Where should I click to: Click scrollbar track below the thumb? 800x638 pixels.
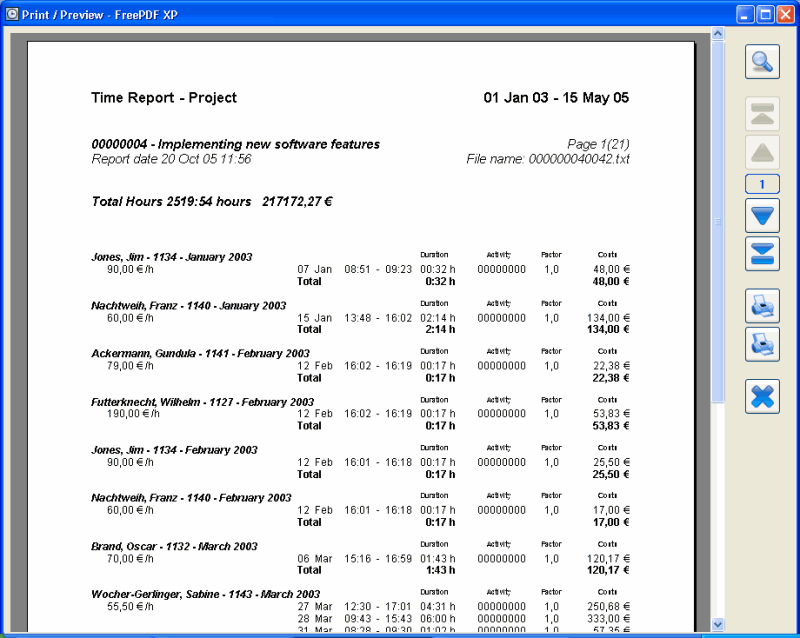[x=717, y=510]
